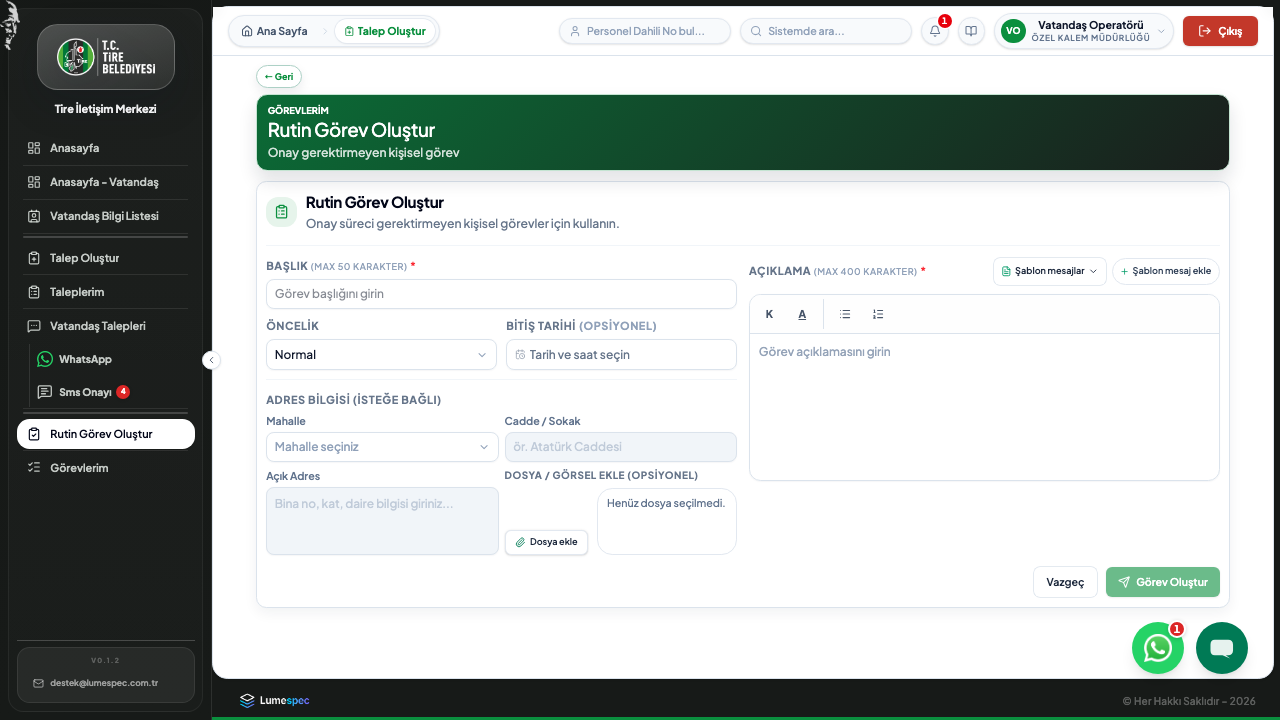Apply bold formatting with the K button
The image size is (1280, 720).
point(769,314)
